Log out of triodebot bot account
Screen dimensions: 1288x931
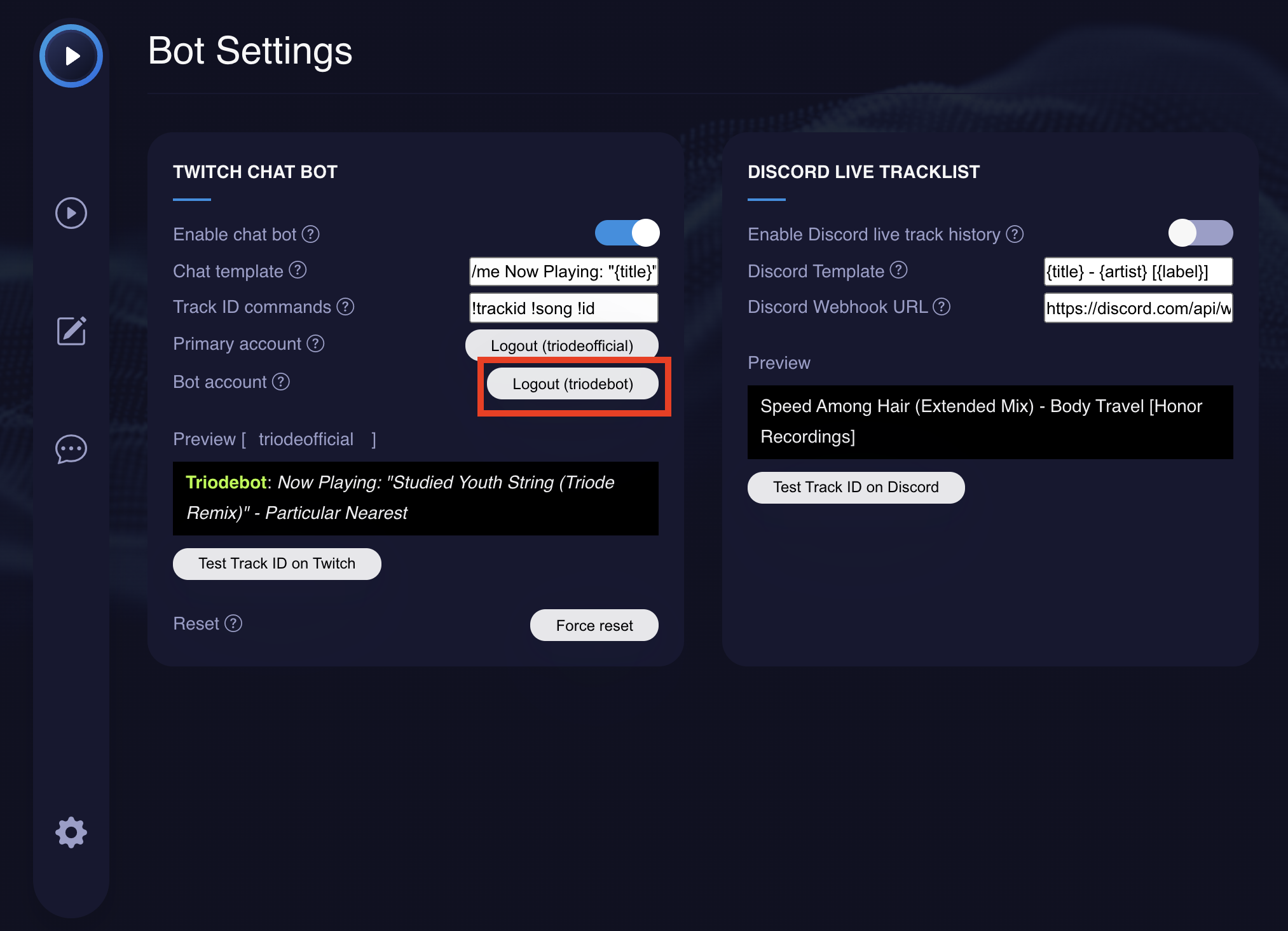coord(573,384)
